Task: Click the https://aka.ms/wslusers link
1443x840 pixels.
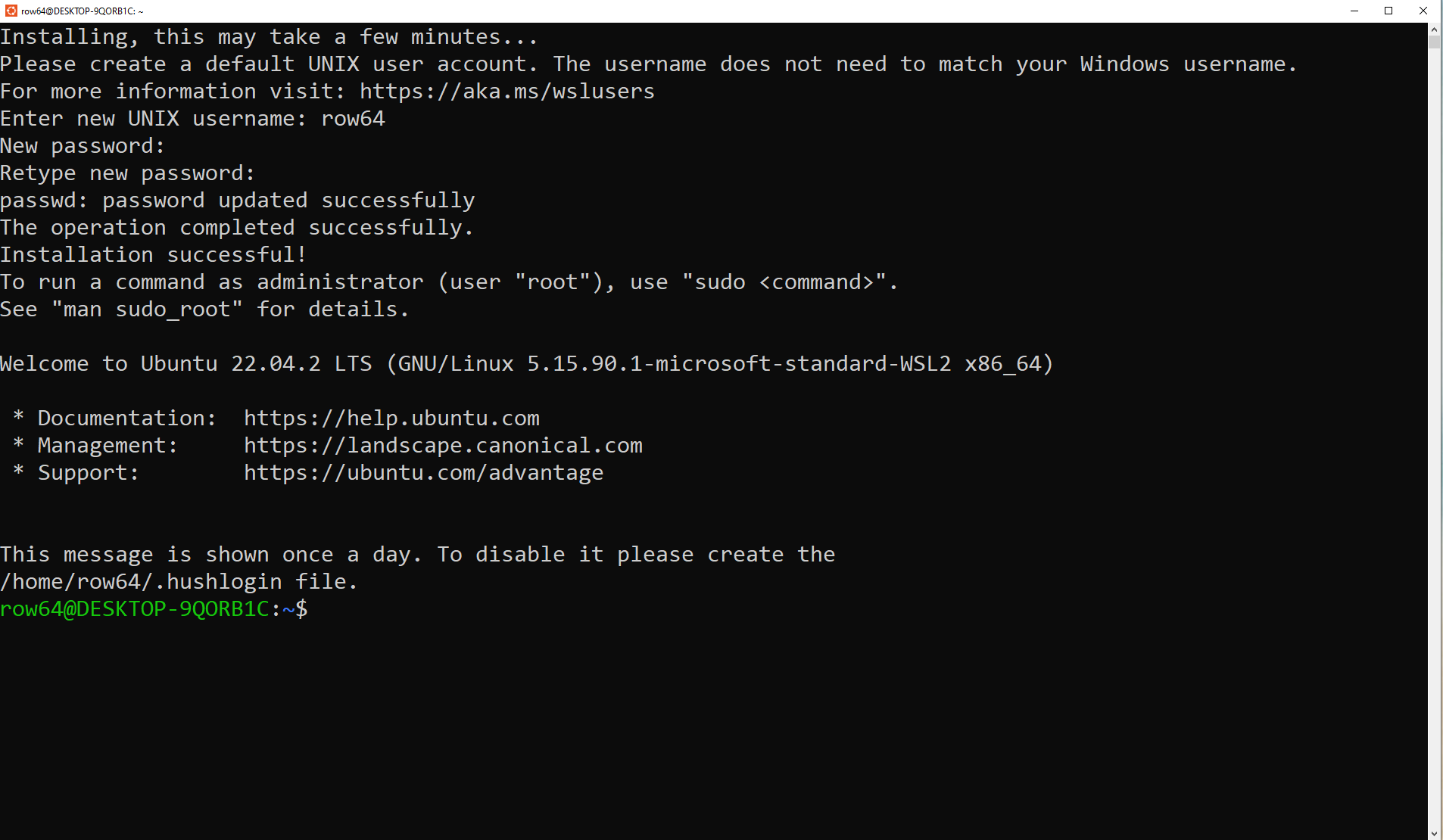Action: (506, 92)
